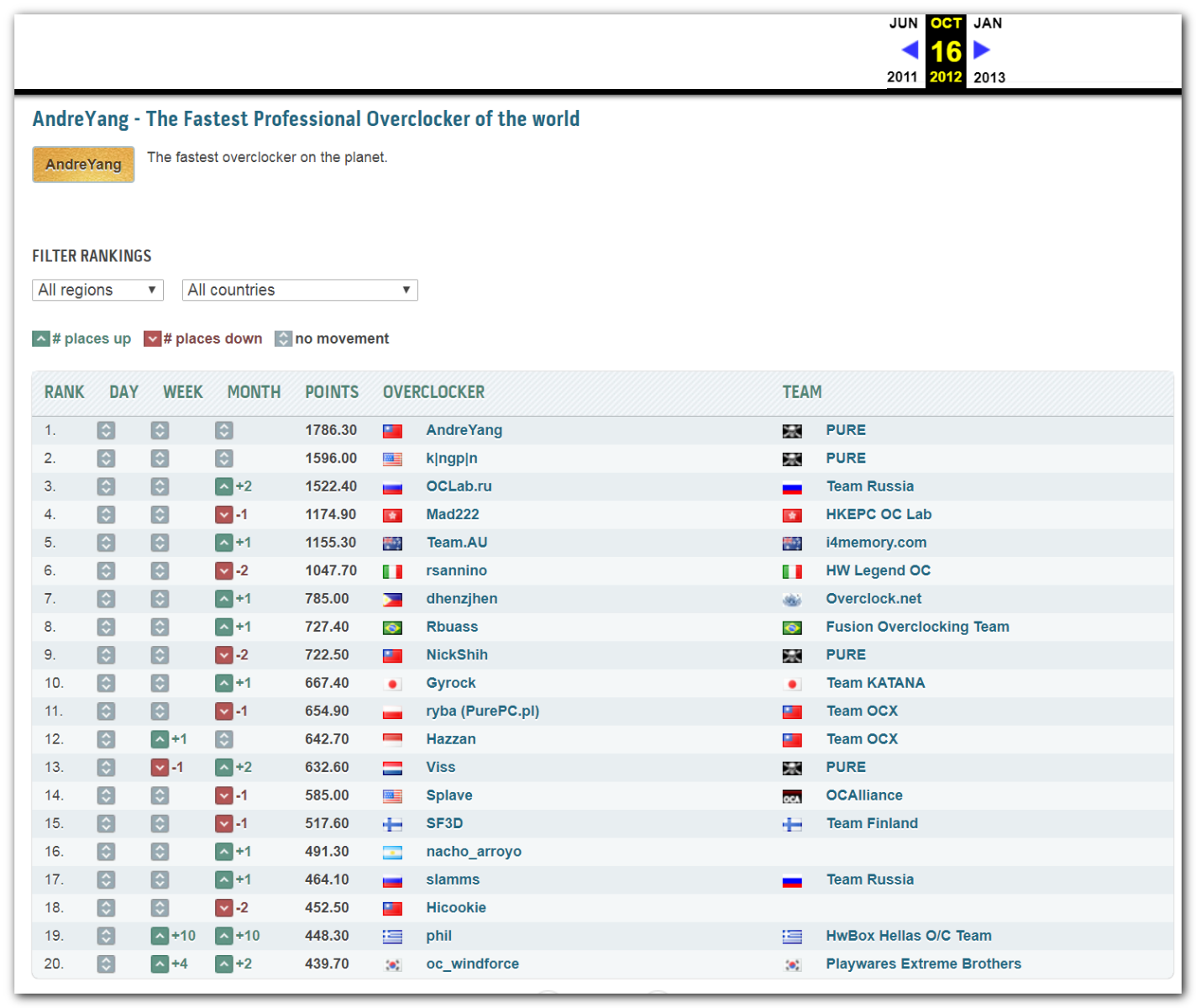Open AndreYang overclocker profile link
Image resolution: width=1196 pixels, height=1008 pixels.
pos(464,430)
